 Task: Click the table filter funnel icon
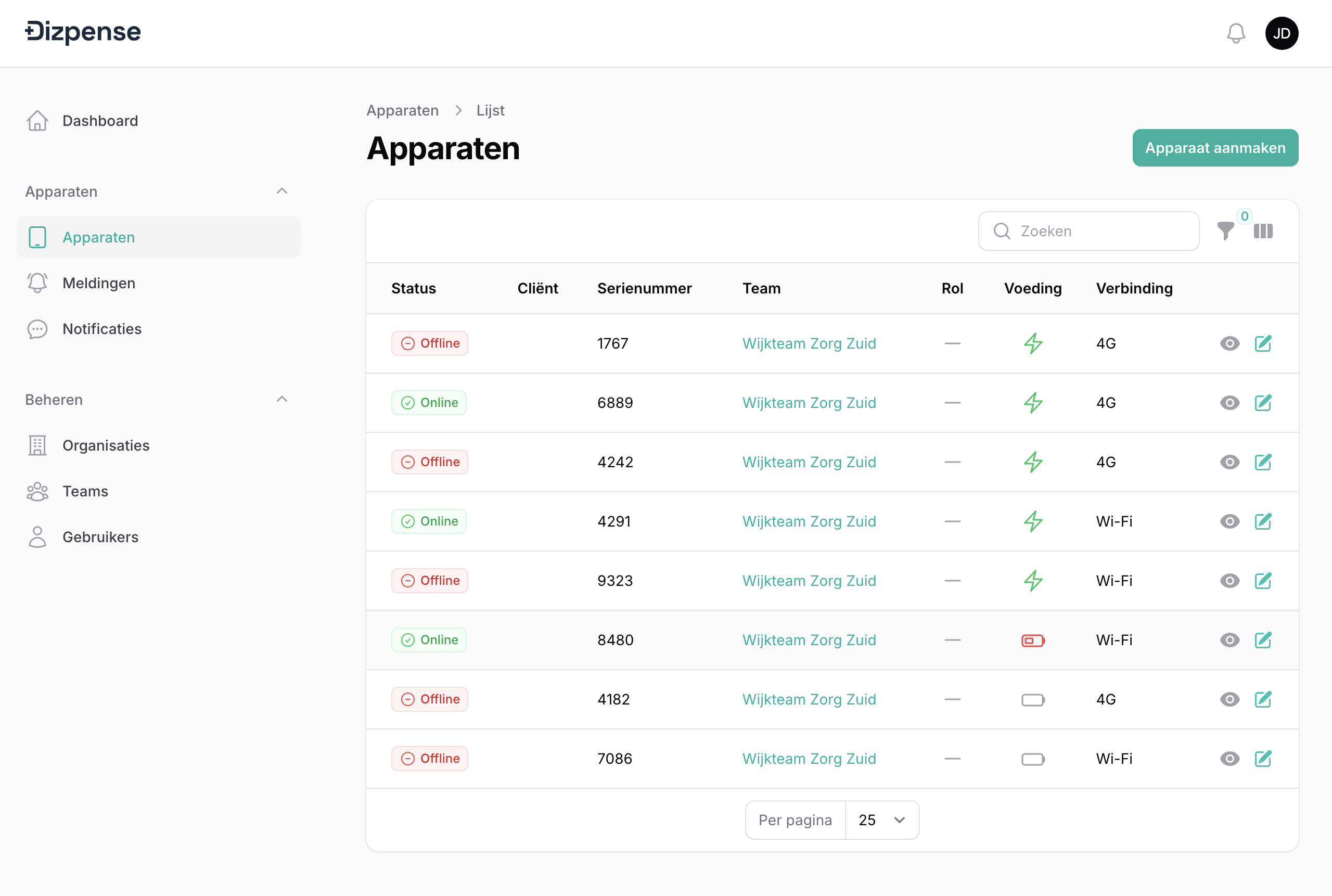tap(1225, 232)
